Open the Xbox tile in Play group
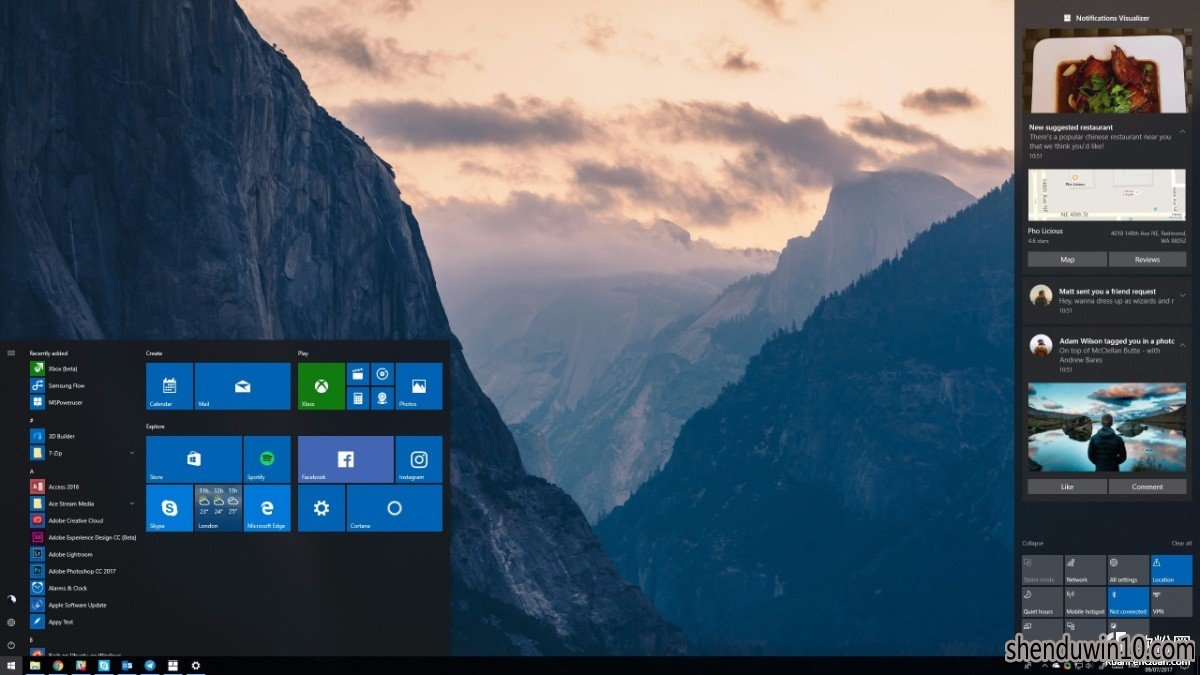The width and height of the screenshot is (1200, 675). coord(321,386)
